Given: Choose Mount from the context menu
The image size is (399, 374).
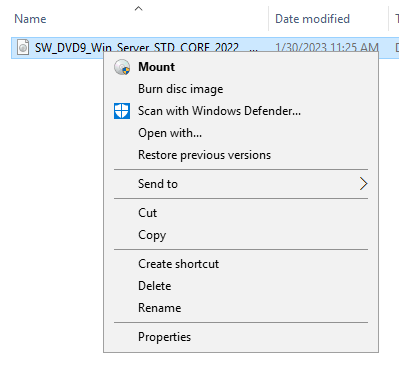Looking at the screenshot, I should click(241, 67).
